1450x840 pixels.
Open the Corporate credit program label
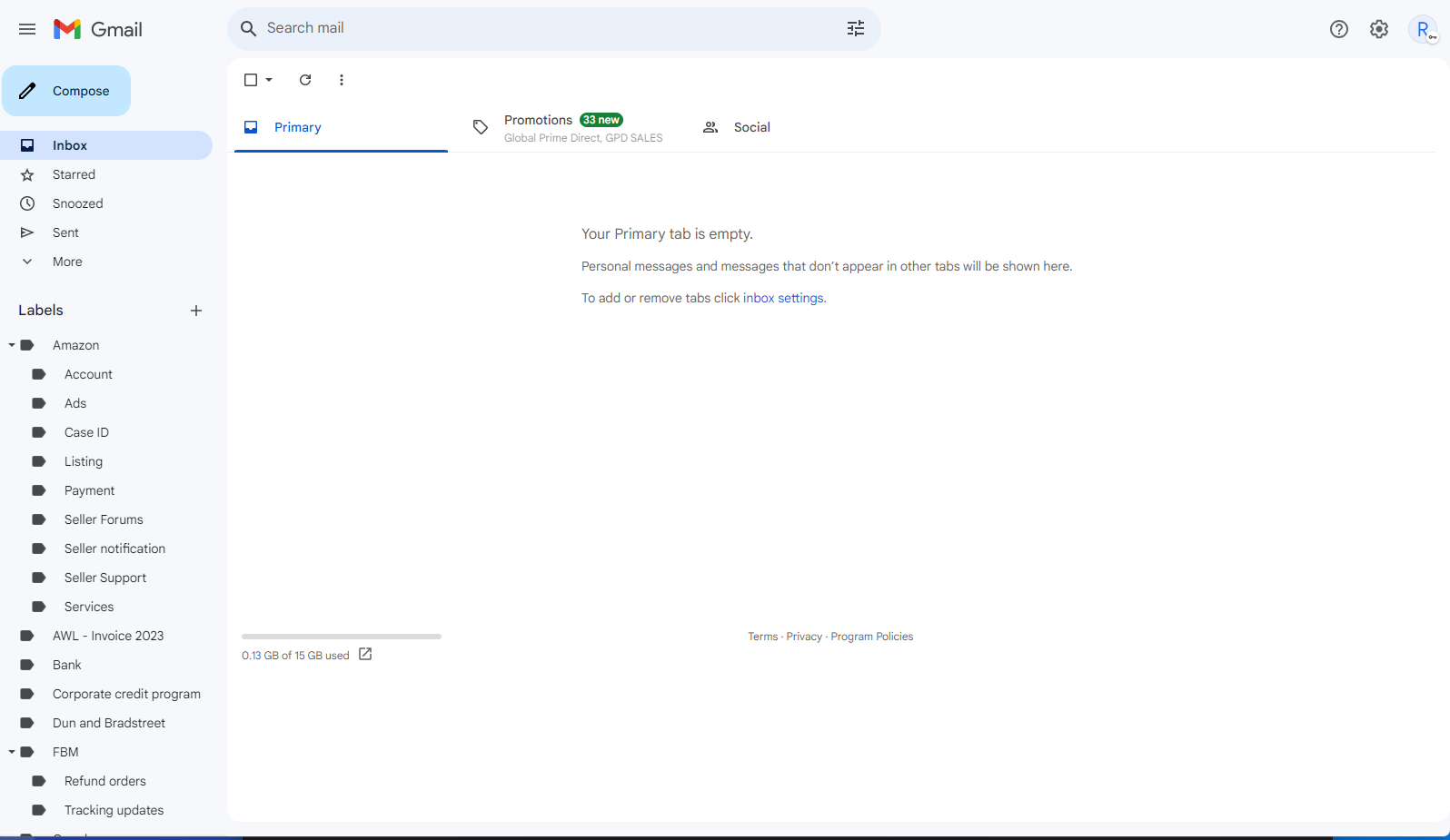(126, 694)
